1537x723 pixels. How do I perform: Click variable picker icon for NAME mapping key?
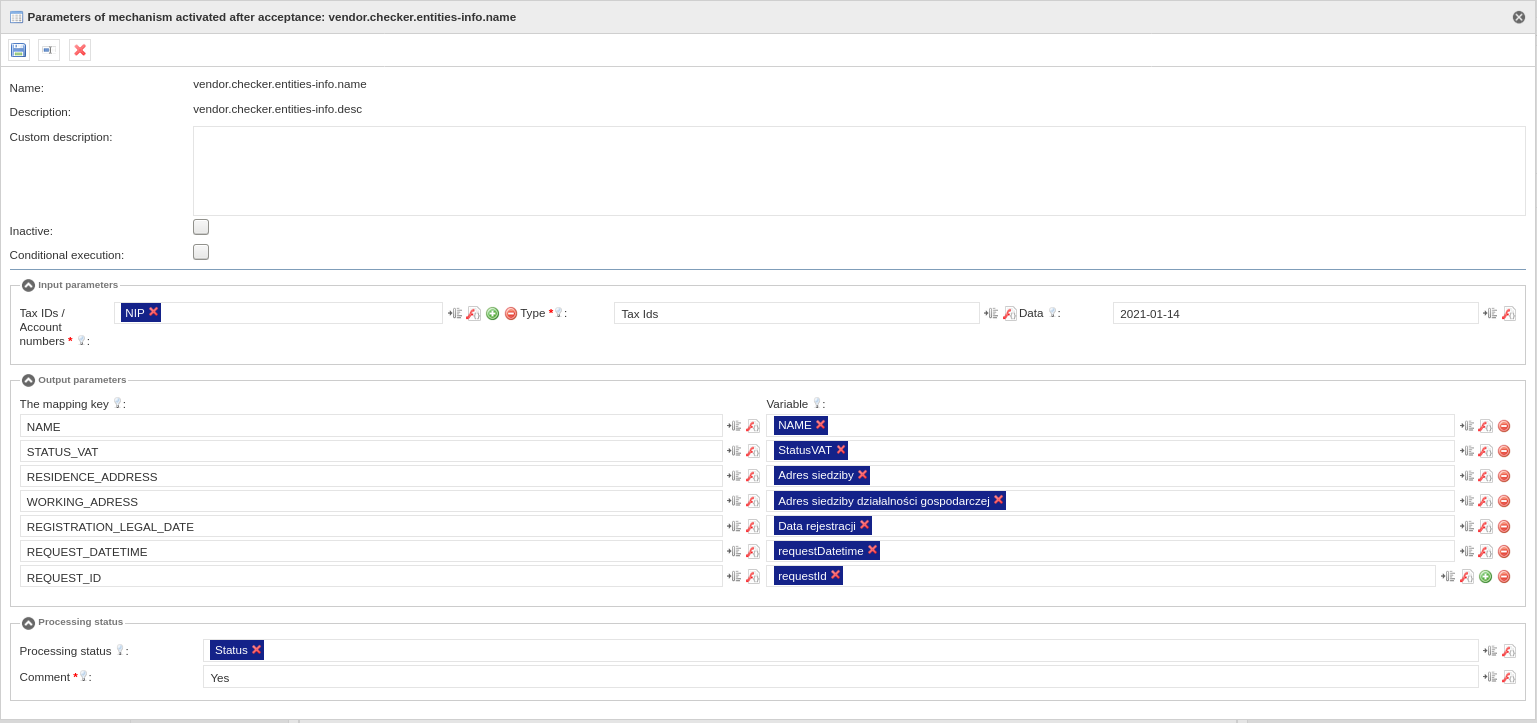[x=734, y=426]
